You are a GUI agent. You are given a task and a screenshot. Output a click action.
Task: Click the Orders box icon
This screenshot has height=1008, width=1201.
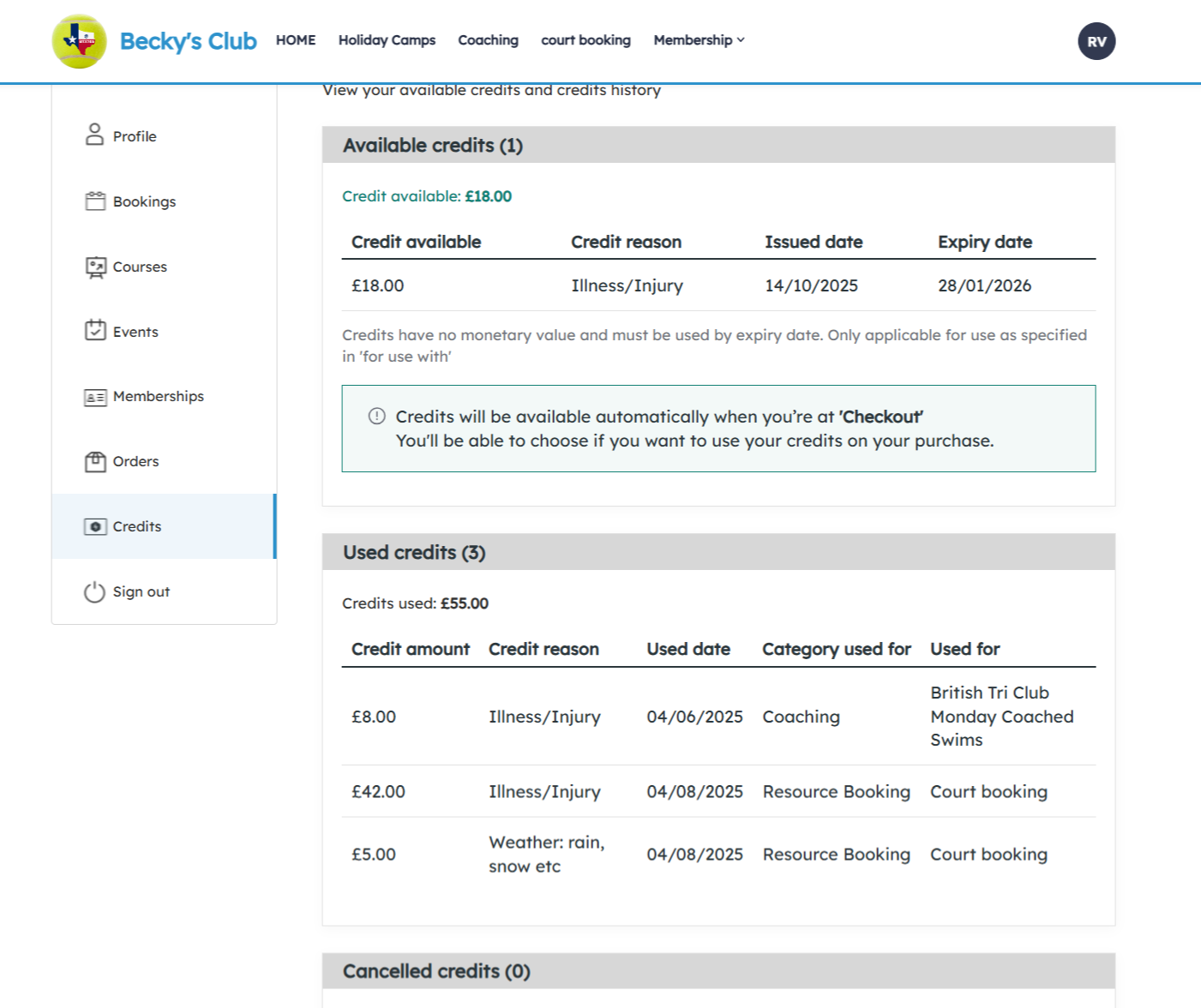pyautogui.click(x=95, y=462)
